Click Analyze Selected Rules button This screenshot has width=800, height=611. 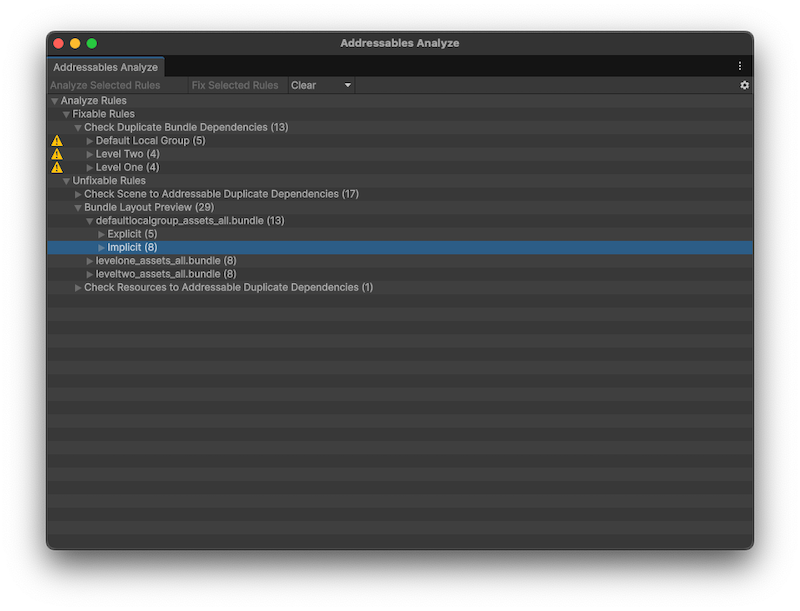coord(105,86)
